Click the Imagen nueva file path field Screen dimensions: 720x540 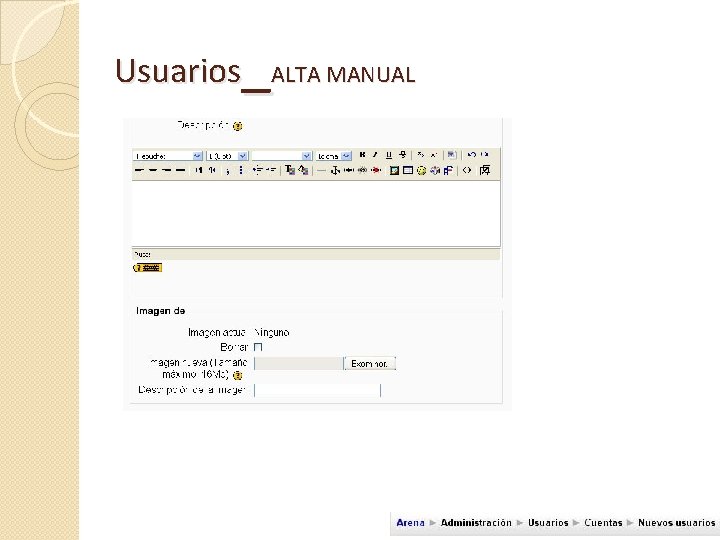[x=298, y=364]
